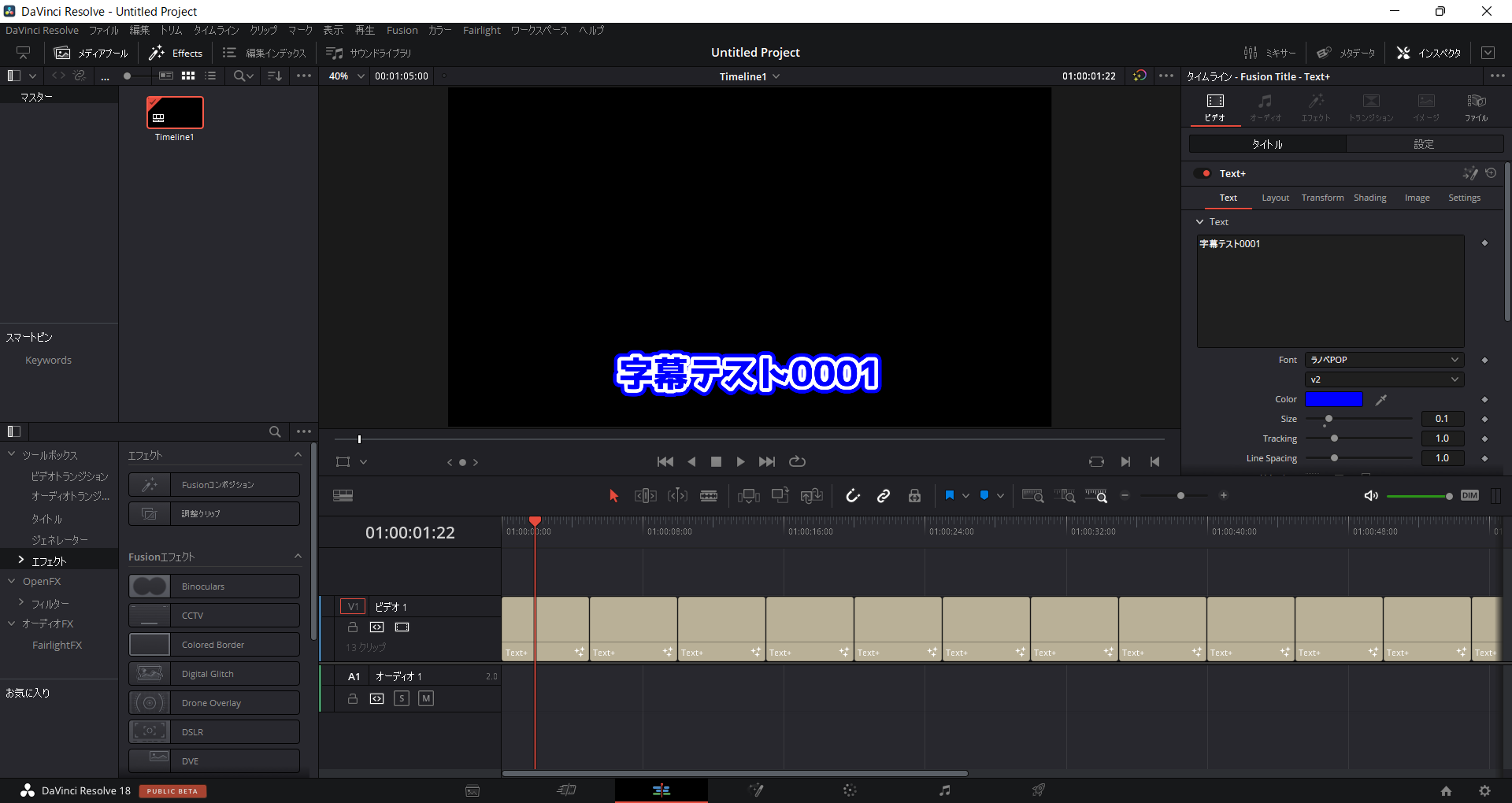Add a blue flag to clip

[950, 495]
